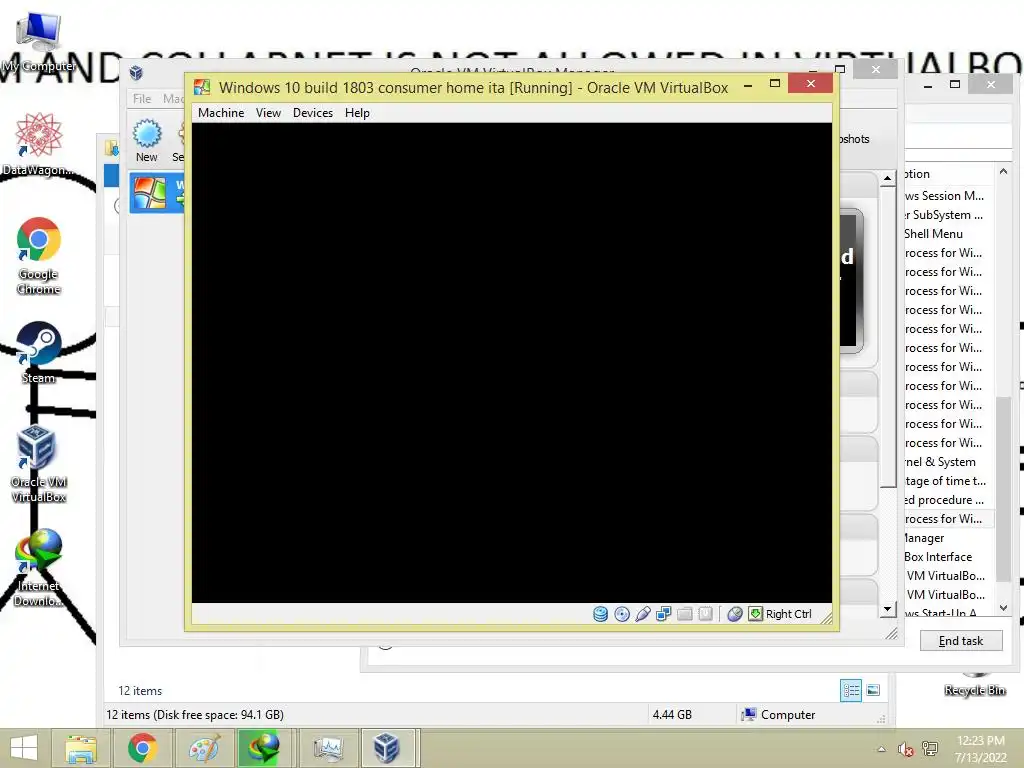
Task: Click VirtualBox Manager details scroll-down arrow
Action: click(x=888, y=609)
